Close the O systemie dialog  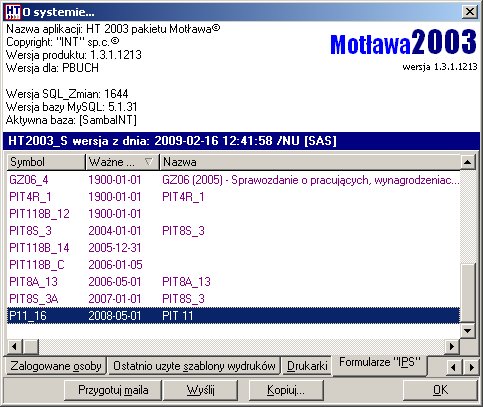(x=469, y=12)
